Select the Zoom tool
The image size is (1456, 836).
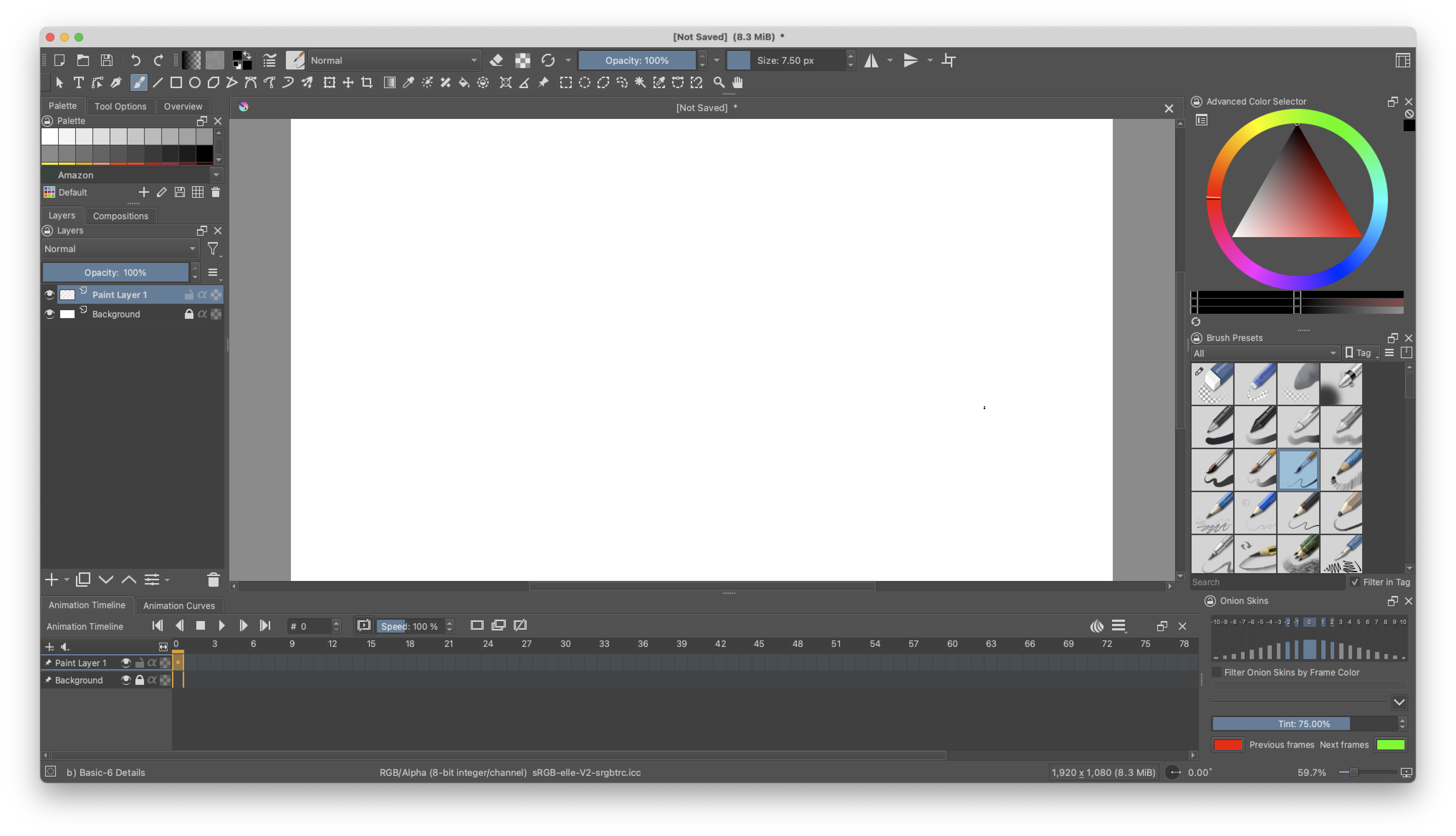pyautogui.click(x=718, y=83)
